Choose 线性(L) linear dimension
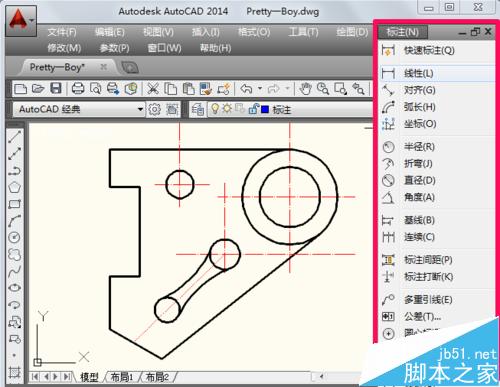This screenshot has height=387, width=500. [437, 73]
